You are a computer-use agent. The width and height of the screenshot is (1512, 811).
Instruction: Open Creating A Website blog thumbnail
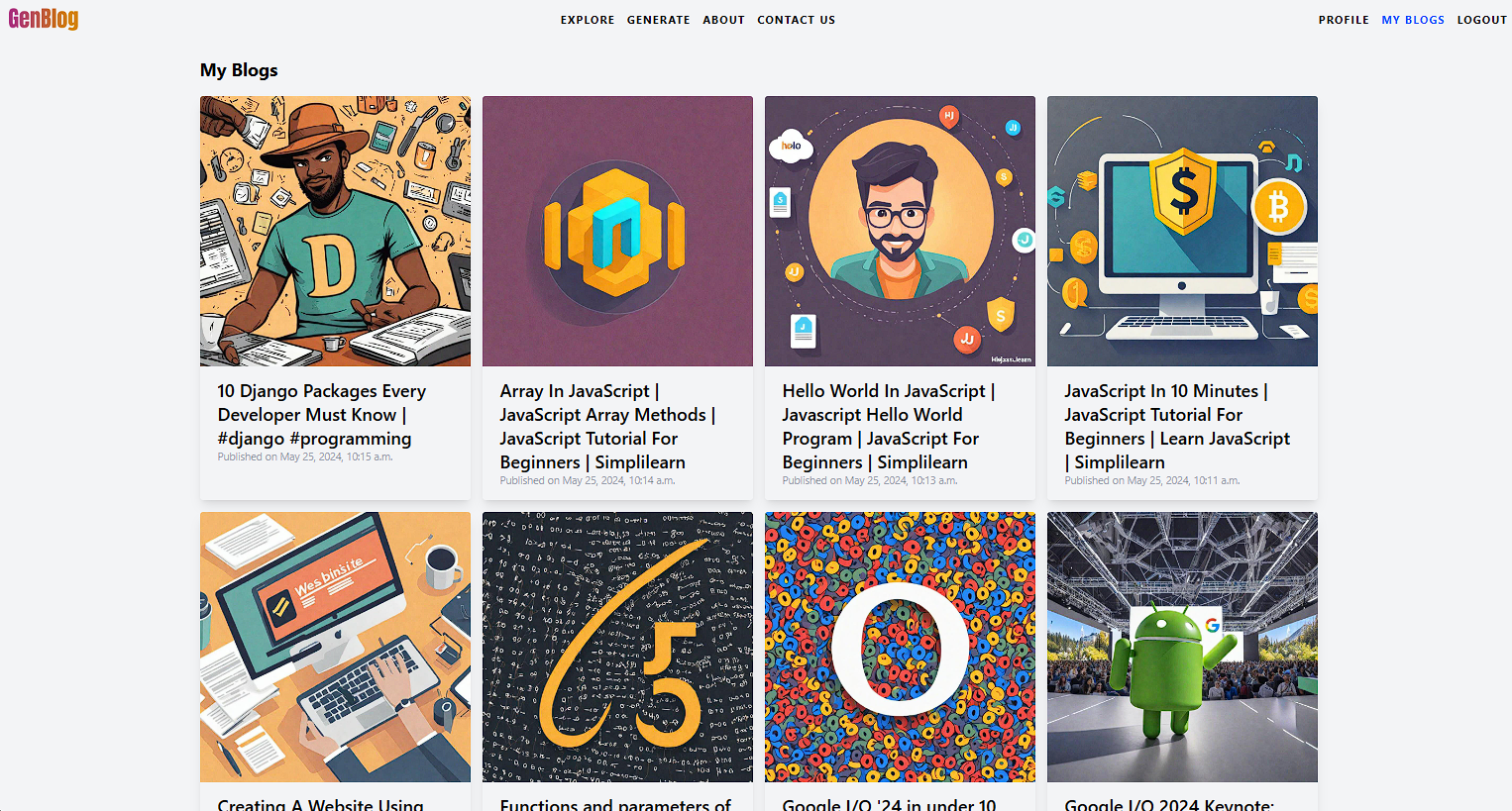click(335, 647)
